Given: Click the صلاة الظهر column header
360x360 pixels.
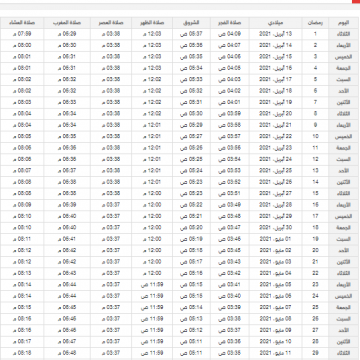Looking at the screenshot, I should (152, 23).
